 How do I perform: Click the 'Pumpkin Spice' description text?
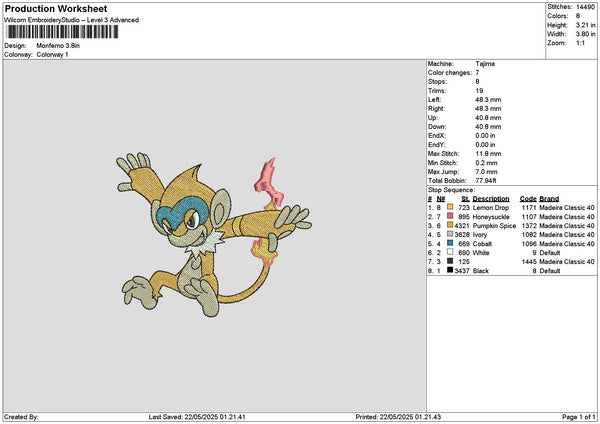tap(494, 226)
